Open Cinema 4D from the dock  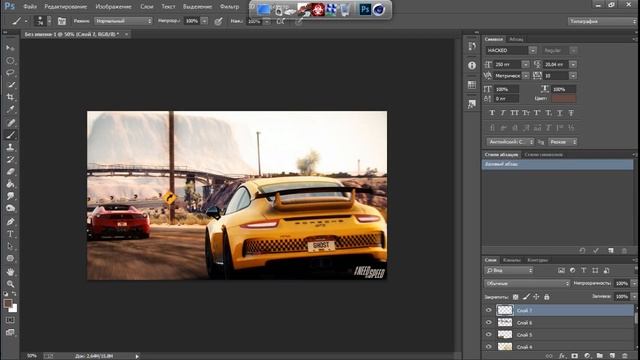pyautogui.click(x=379, y=9)
